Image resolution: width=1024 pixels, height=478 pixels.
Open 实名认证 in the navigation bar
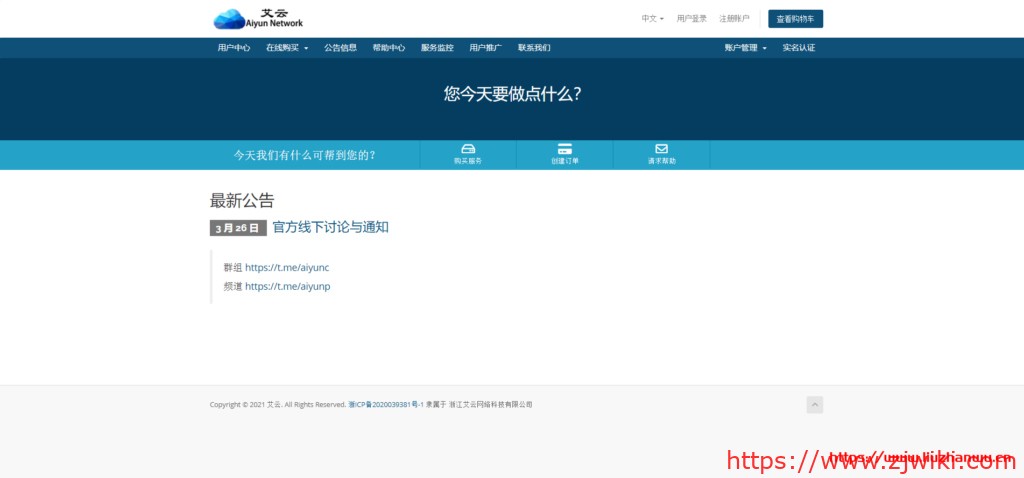tap(799, 48)
